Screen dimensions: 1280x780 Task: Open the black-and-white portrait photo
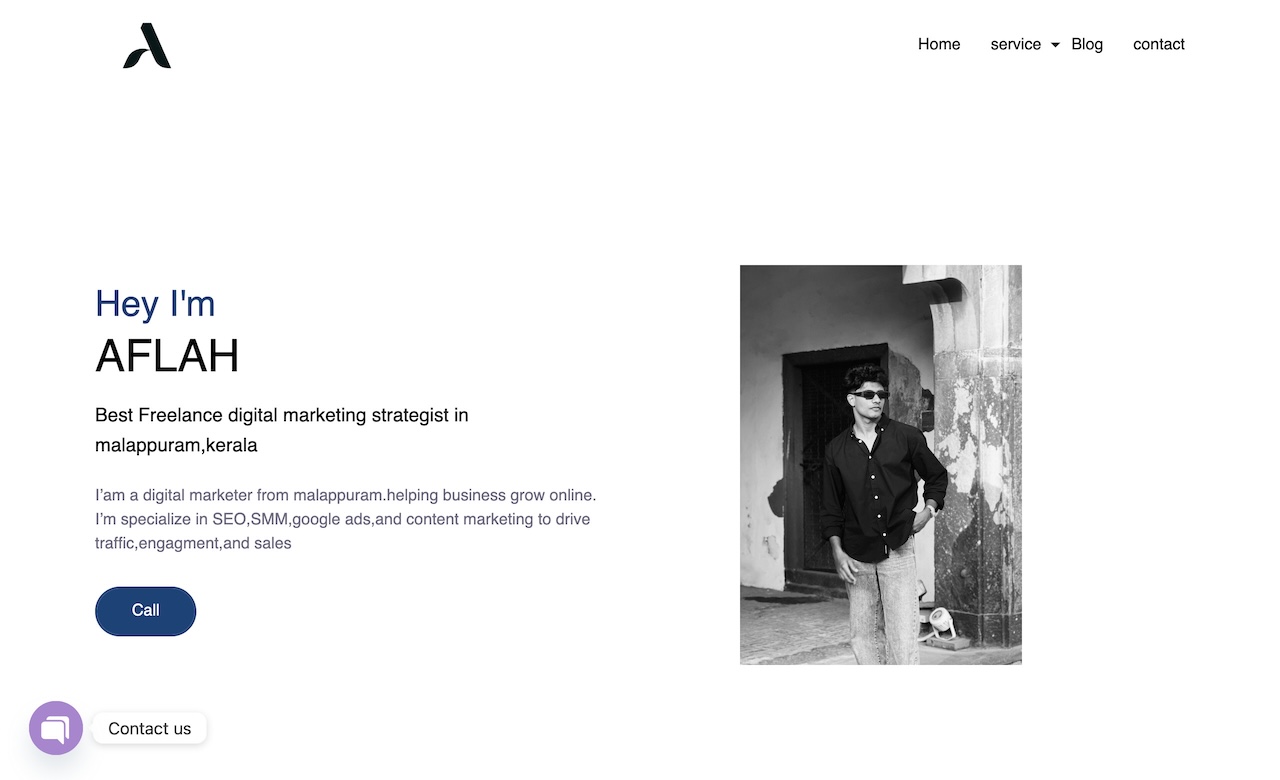pos(881,465)
